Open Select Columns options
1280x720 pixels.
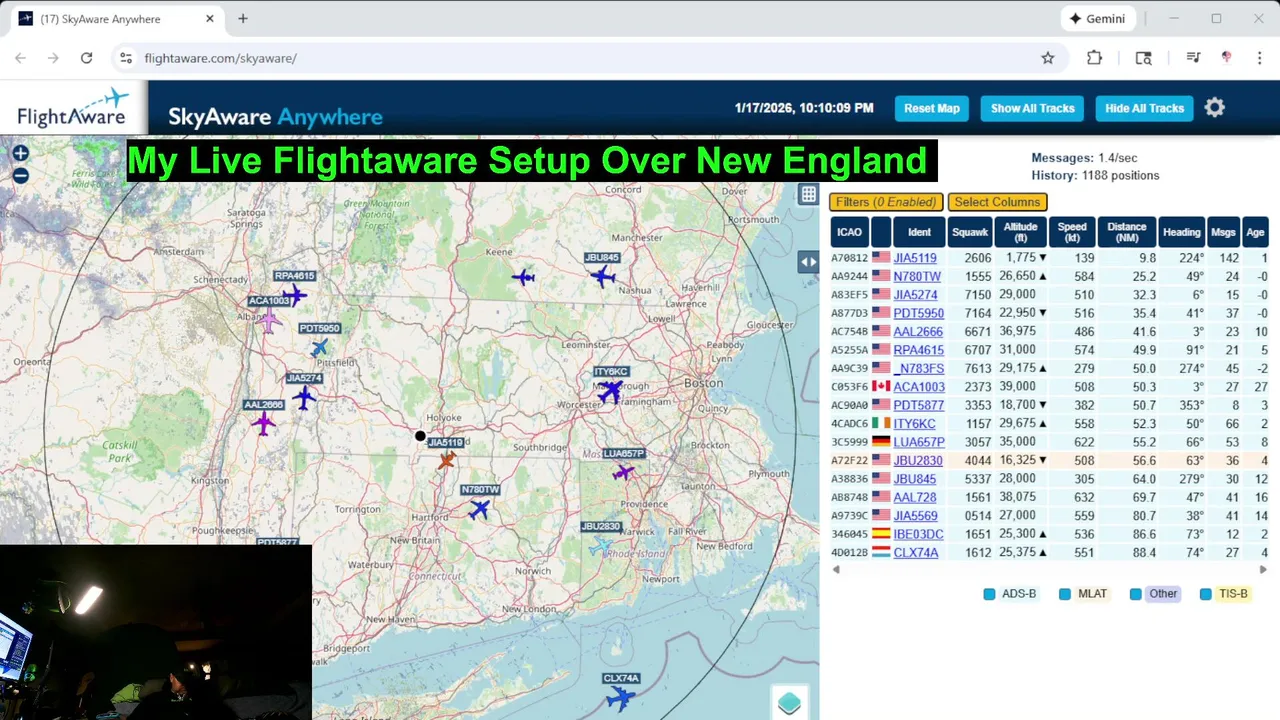click(997, 202)
